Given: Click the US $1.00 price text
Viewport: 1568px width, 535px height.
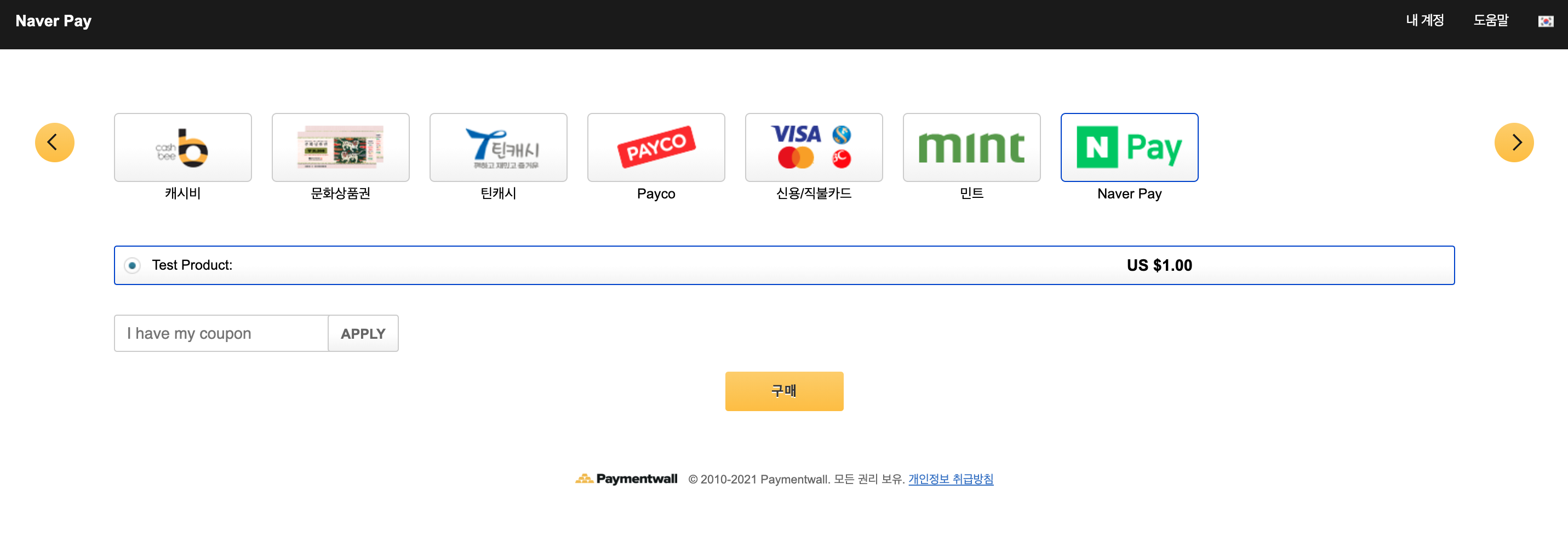Looking at the screenshot, I should 1159,266.
